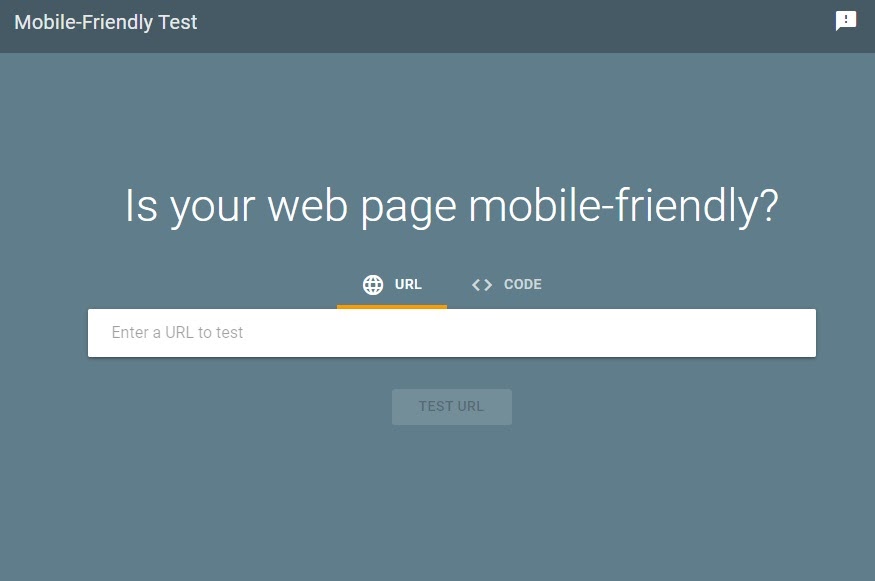Screen dimensions: 875x581
Task: Switch to the CODE tab
Action: [506, 285]
